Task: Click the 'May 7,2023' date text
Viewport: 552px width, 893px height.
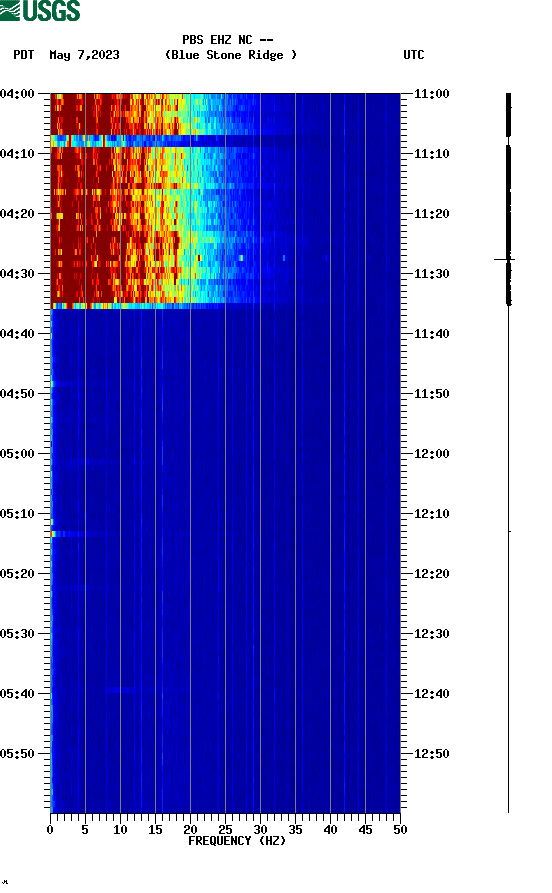Action: click(x=84, y=55)
